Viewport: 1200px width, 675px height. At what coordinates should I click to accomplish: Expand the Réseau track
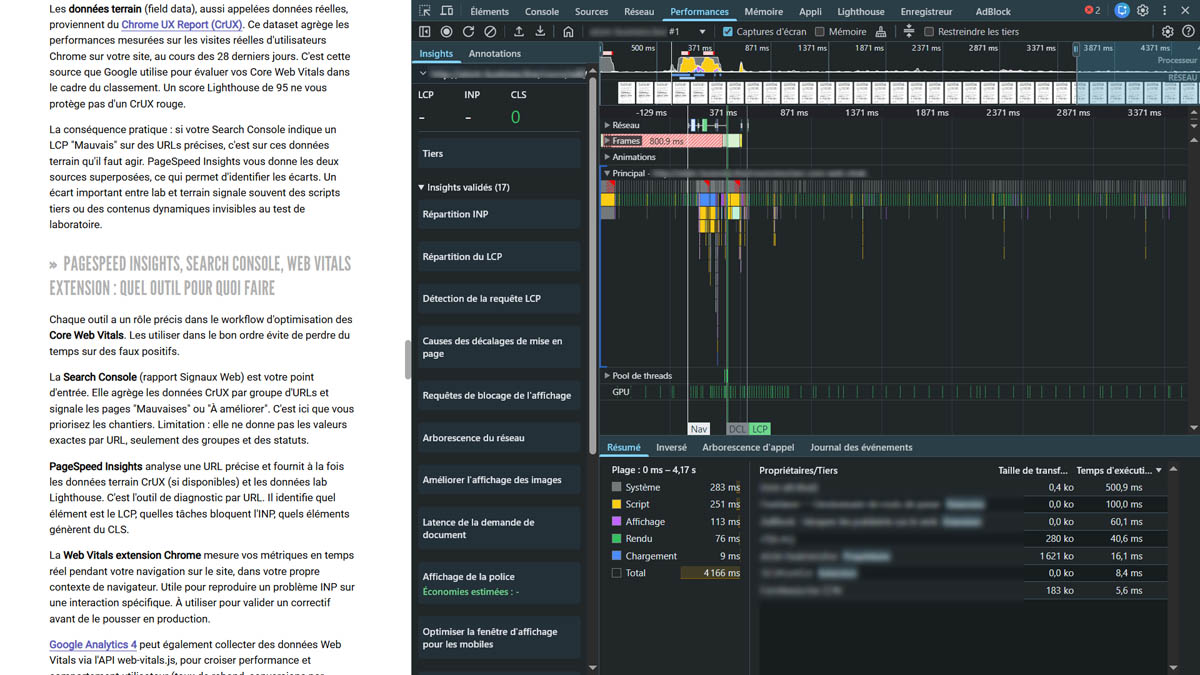click(607, 125)
